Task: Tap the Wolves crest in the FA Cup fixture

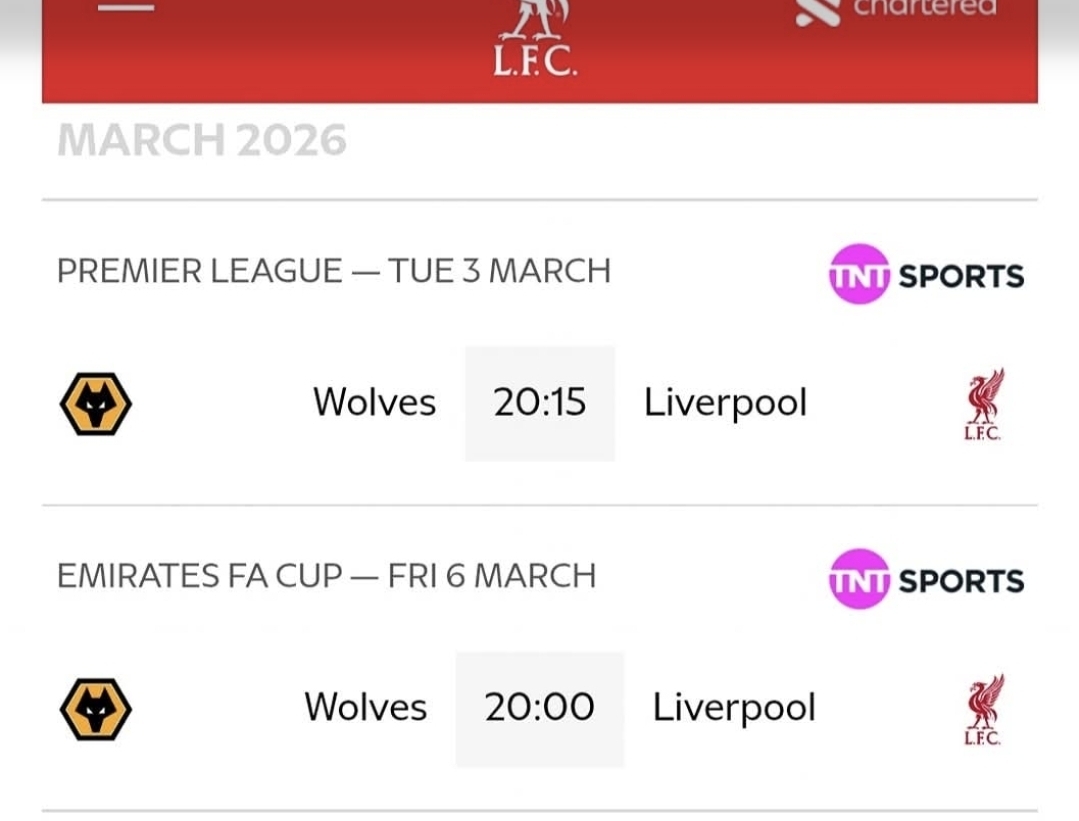Action: pos(96,709)
